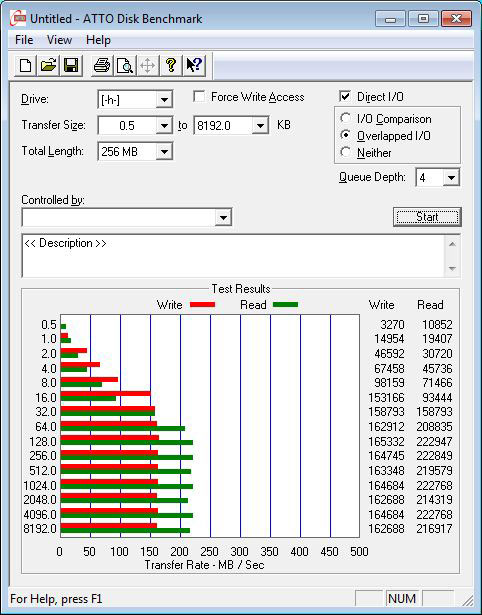Click the Print toolbar icon
This screenshot has height=615, width=482.
pos(102,65)
